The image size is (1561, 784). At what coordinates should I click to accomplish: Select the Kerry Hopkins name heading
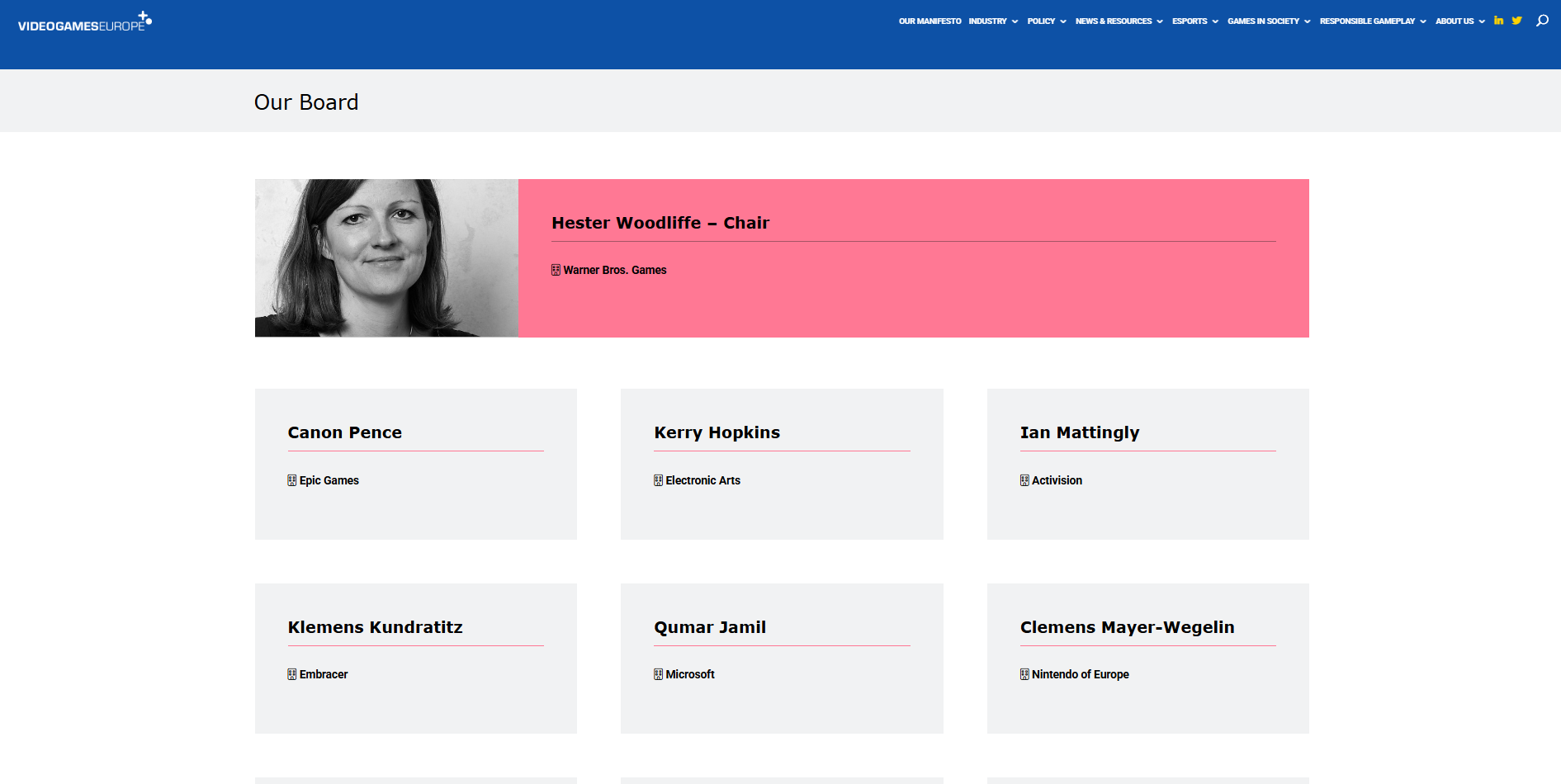717,432
